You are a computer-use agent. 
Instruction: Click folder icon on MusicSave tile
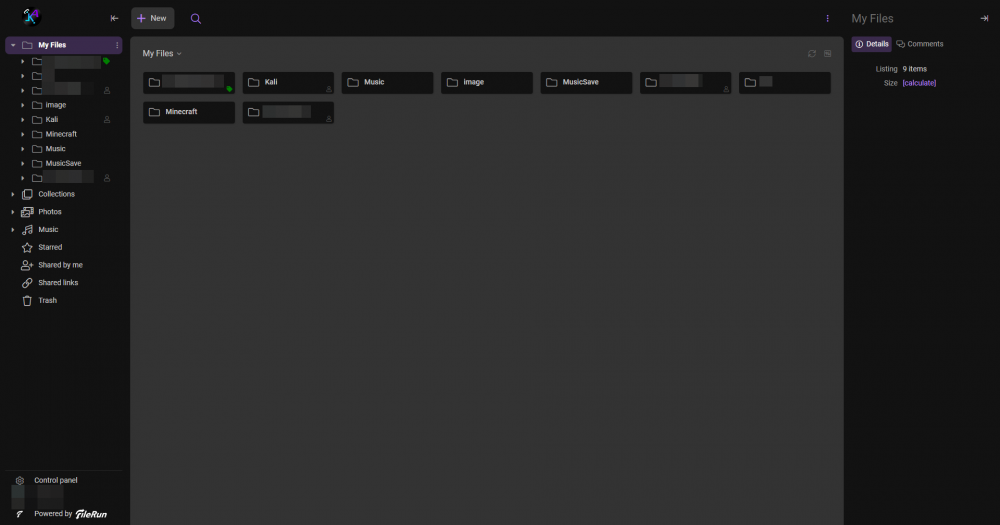(552, 82)
